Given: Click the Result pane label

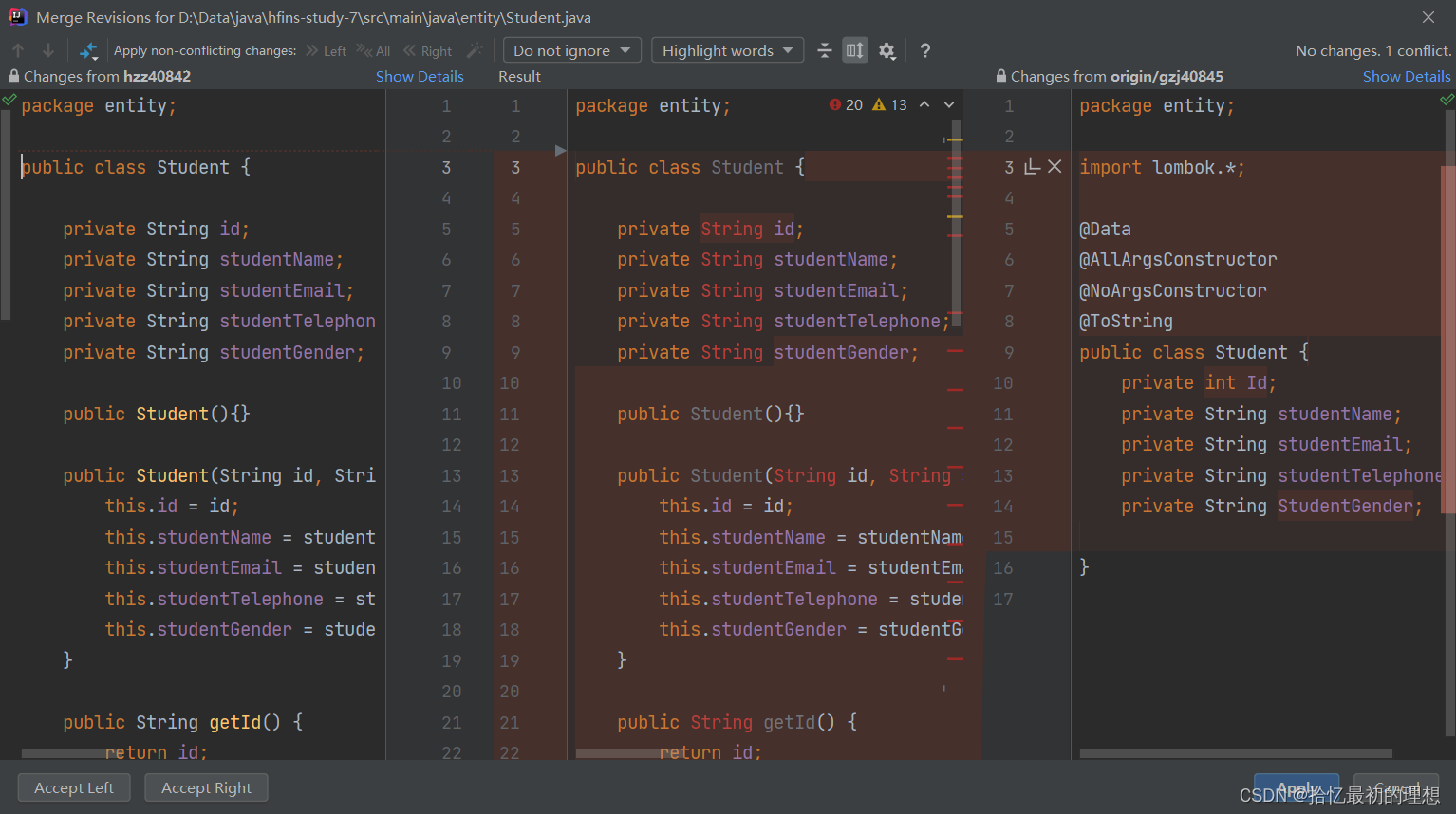Looking at the screenshot, I should tap(519, 76).
